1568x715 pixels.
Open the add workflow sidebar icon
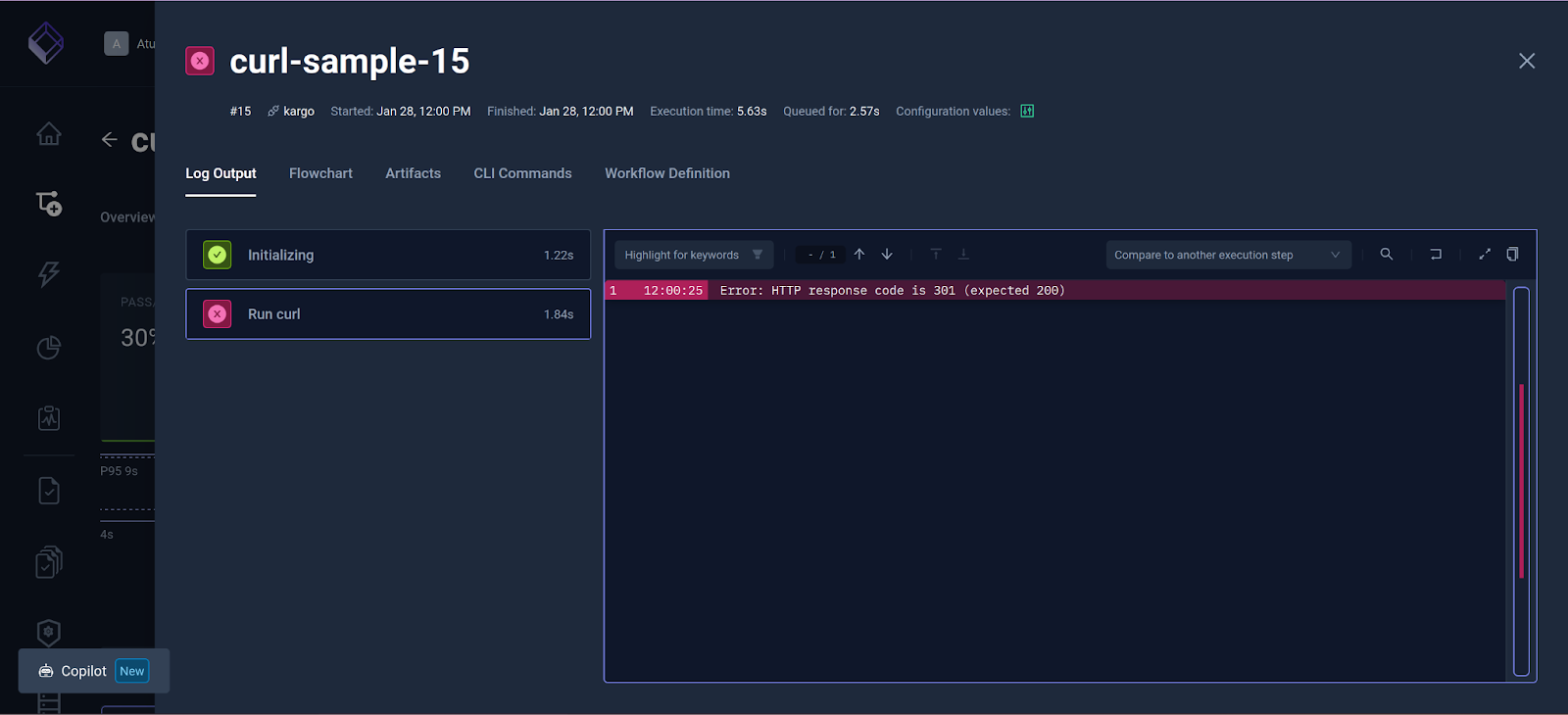click(48, 203)
